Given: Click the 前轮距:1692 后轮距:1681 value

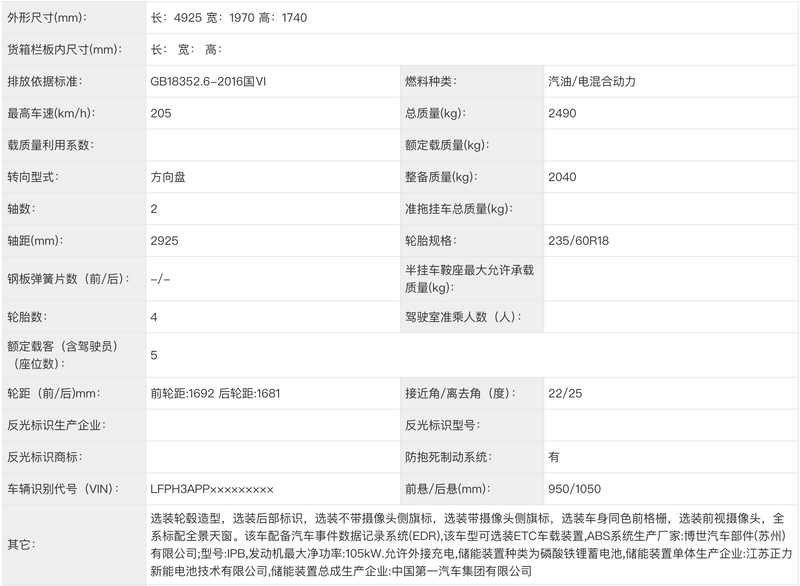Looking at the screenshot, I should 215,394.
